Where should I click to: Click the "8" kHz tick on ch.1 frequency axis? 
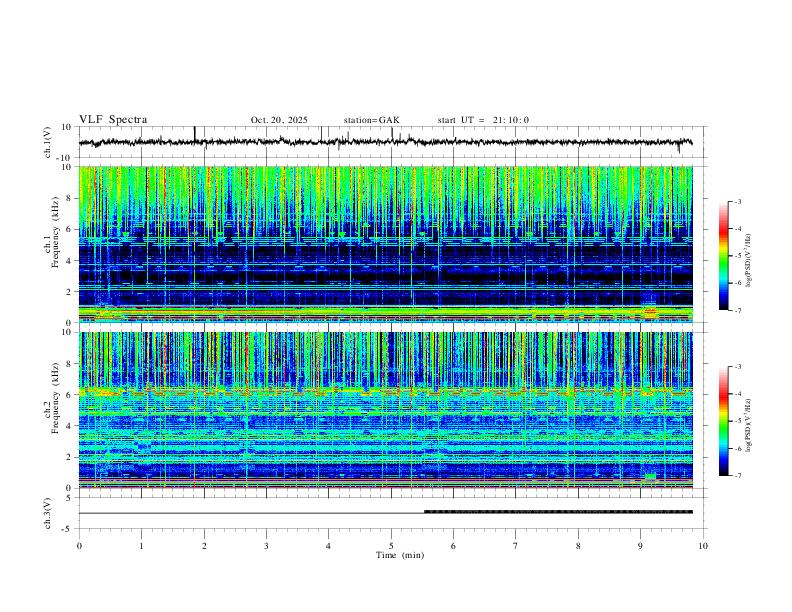click(70, 198)
